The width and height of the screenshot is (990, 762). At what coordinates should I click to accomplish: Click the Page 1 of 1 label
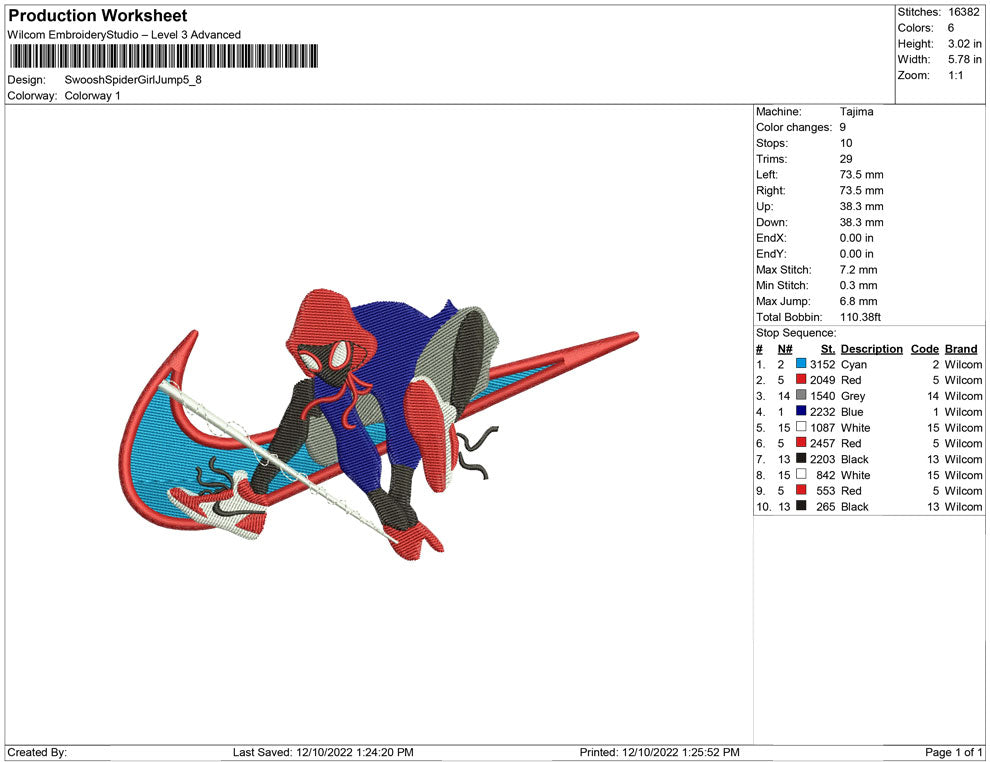(x=953, y=752)
